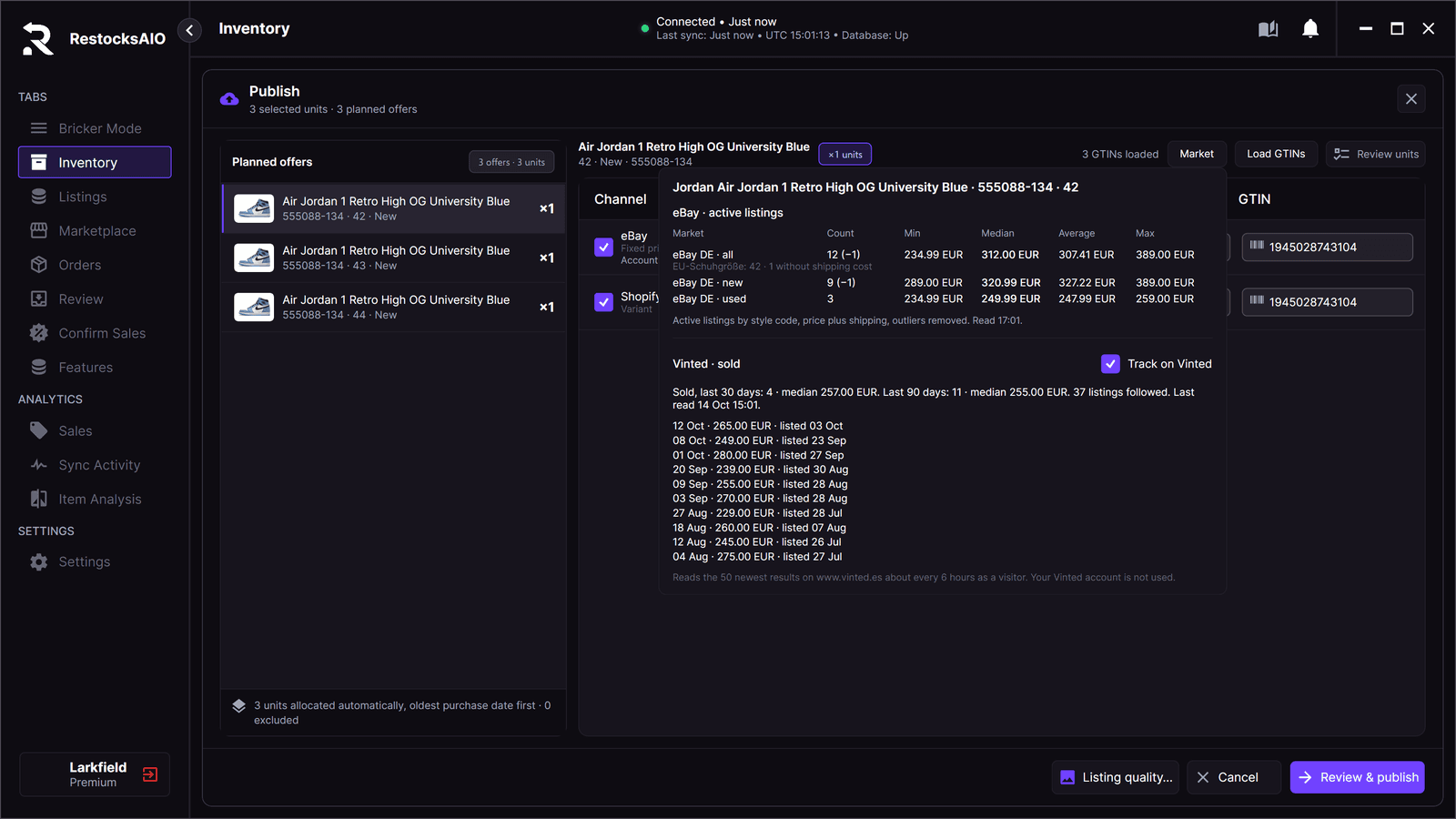This screenshot has width=1456, height=819.
Task: Open Bricker Mode tab
Action: (x=95, y=128)
